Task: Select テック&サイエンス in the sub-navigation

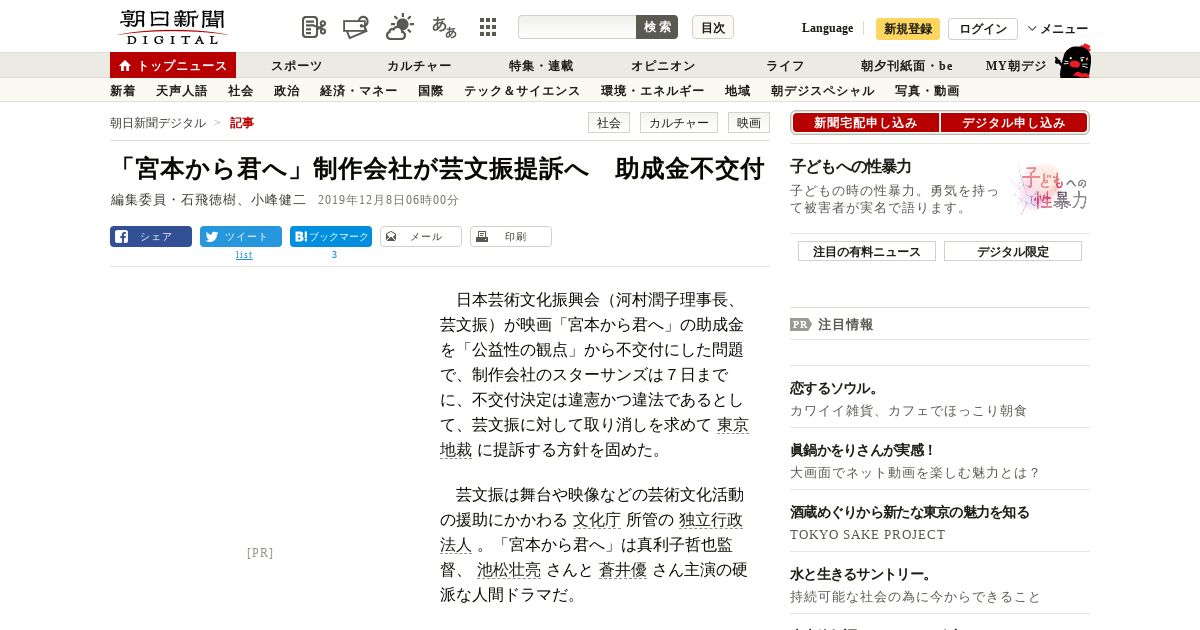Action: pyautogui.click(x=522, y=91)
